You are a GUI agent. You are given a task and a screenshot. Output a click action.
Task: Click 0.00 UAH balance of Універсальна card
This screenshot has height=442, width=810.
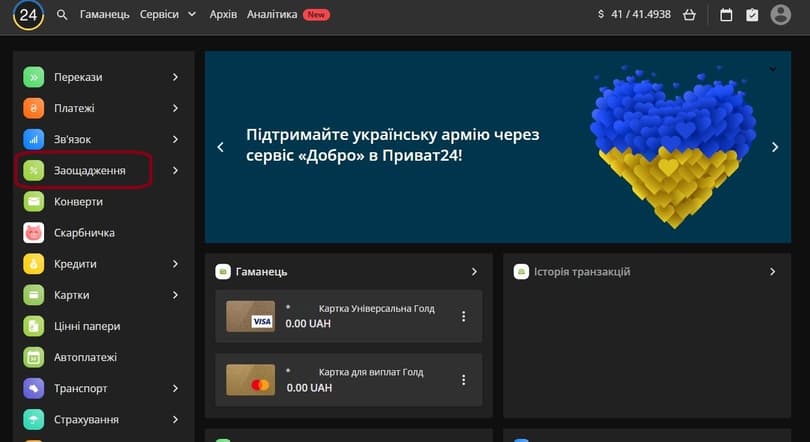click(x=308, y=324)
